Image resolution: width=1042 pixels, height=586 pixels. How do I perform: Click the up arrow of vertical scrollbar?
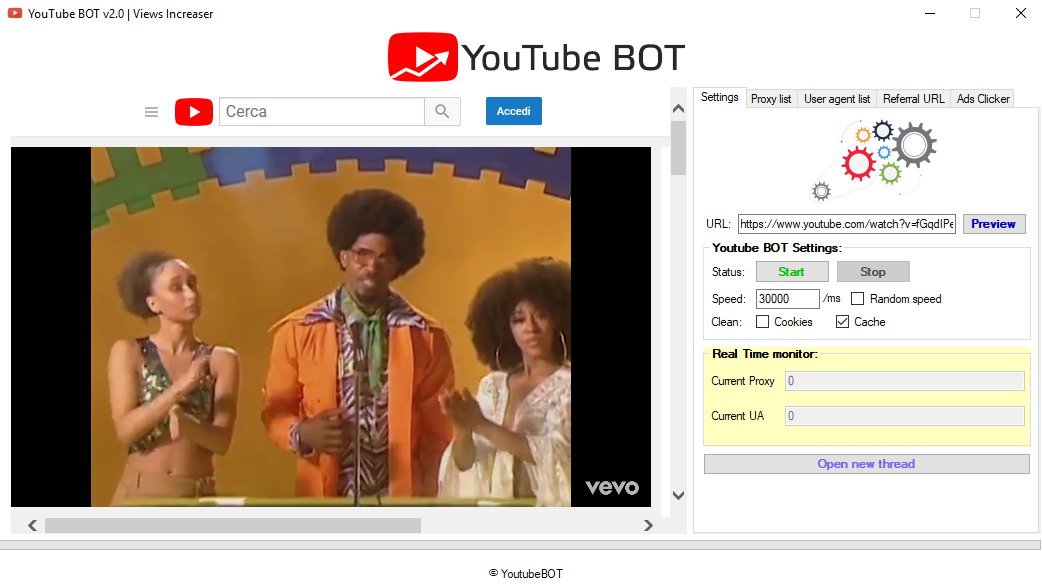(678, 108)
